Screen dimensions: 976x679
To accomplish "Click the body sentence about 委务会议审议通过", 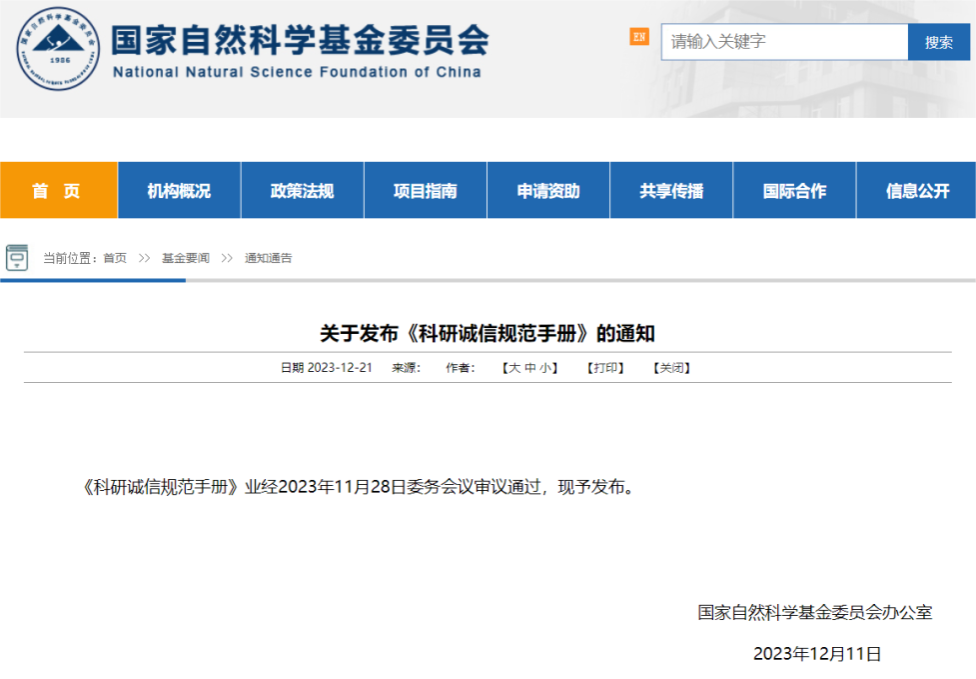I will 359,487.
